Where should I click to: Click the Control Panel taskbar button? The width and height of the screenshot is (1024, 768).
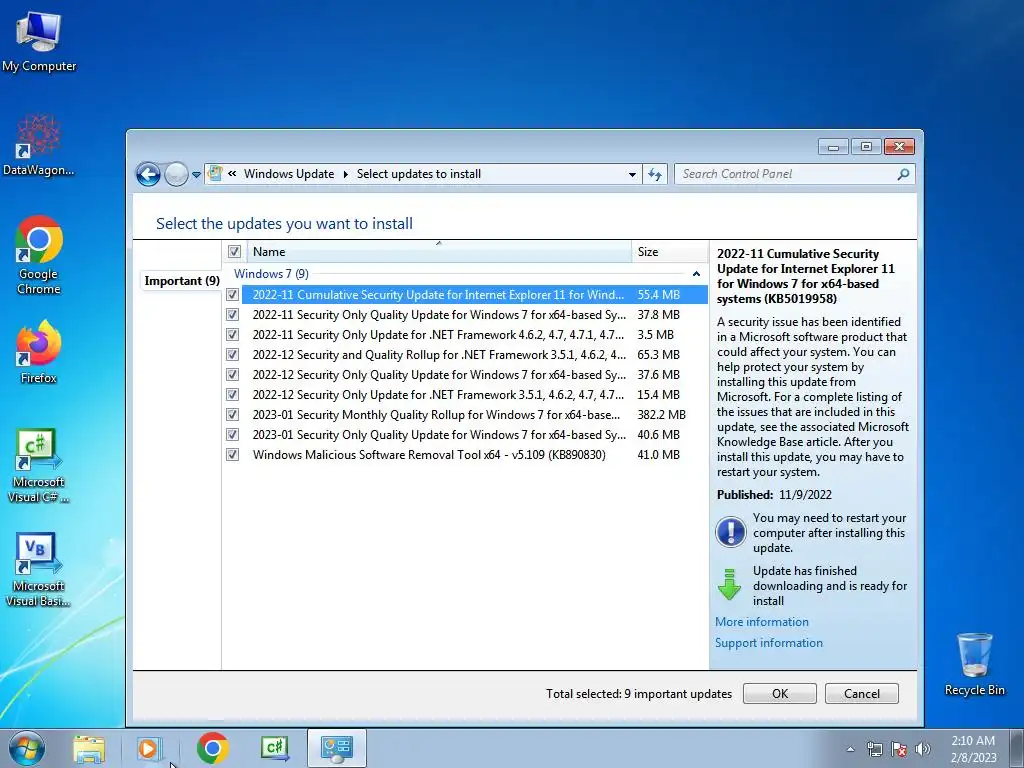pos(336,748)
